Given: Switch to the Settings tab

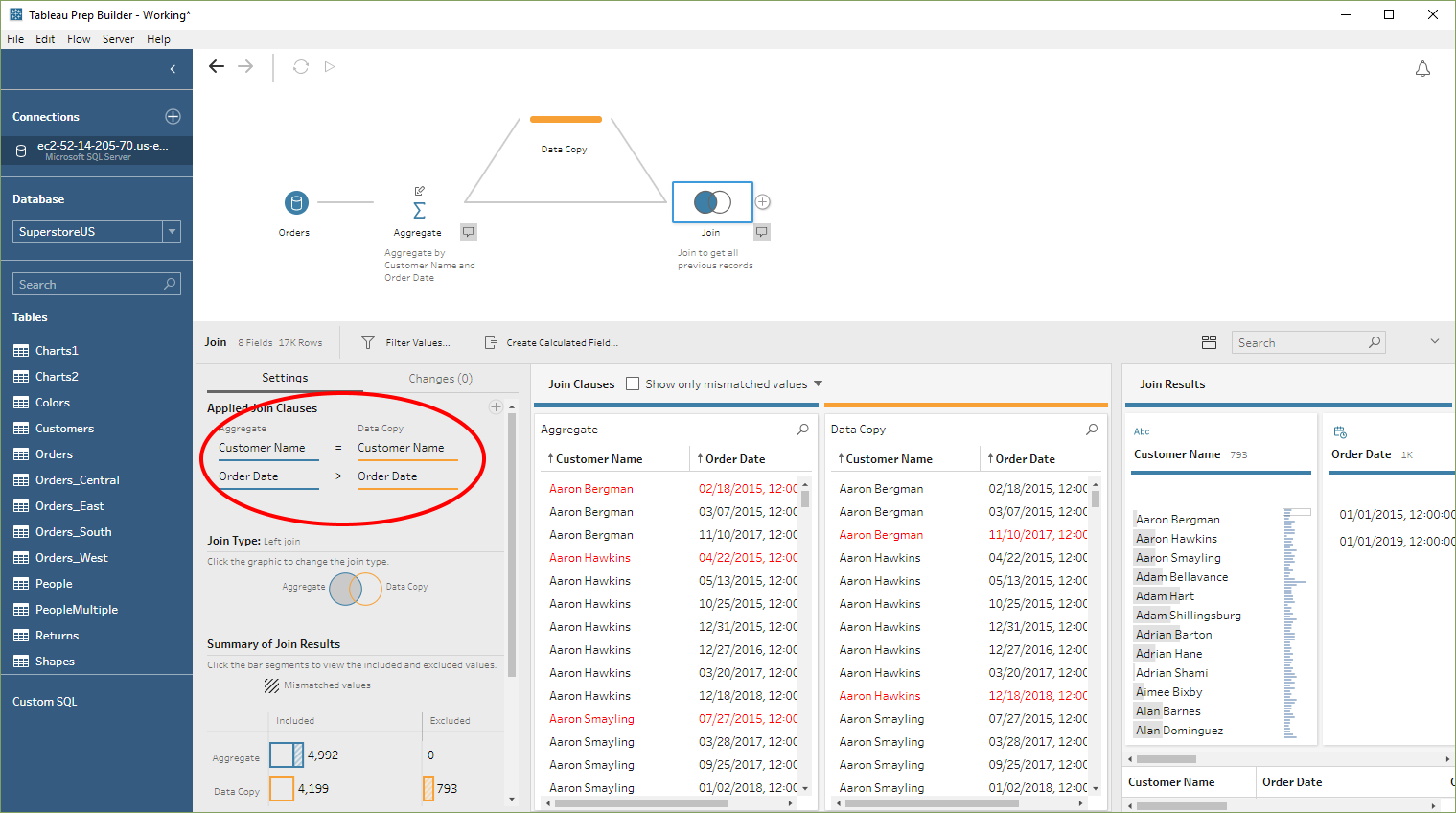Looking at the screenshot, I should (x=285, y=378).
